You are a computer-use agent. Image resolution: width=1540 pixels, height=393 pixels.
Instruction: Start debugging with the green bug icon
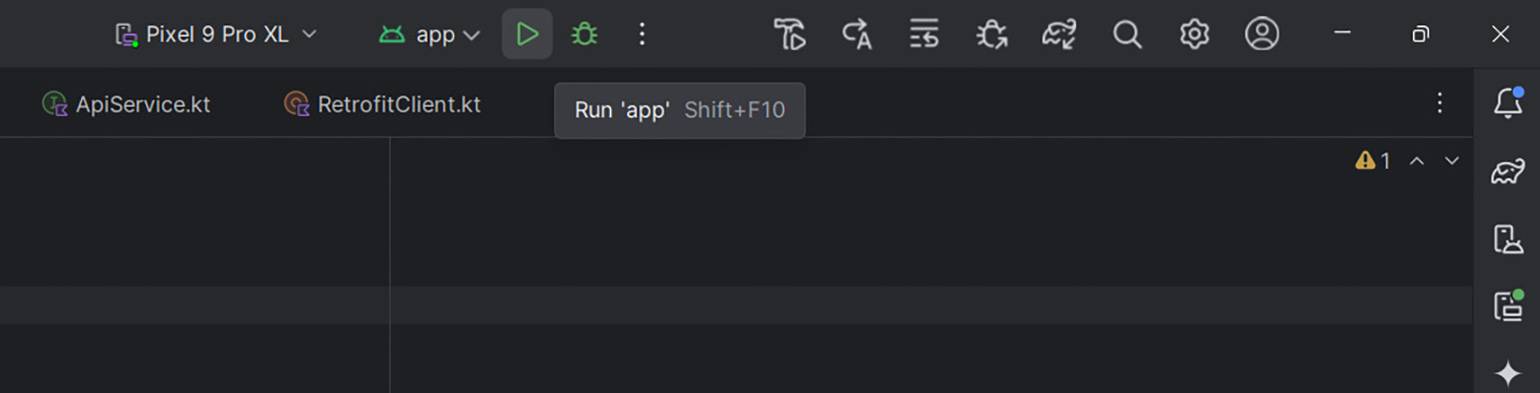pyautogui.click(x=584, y=34)
